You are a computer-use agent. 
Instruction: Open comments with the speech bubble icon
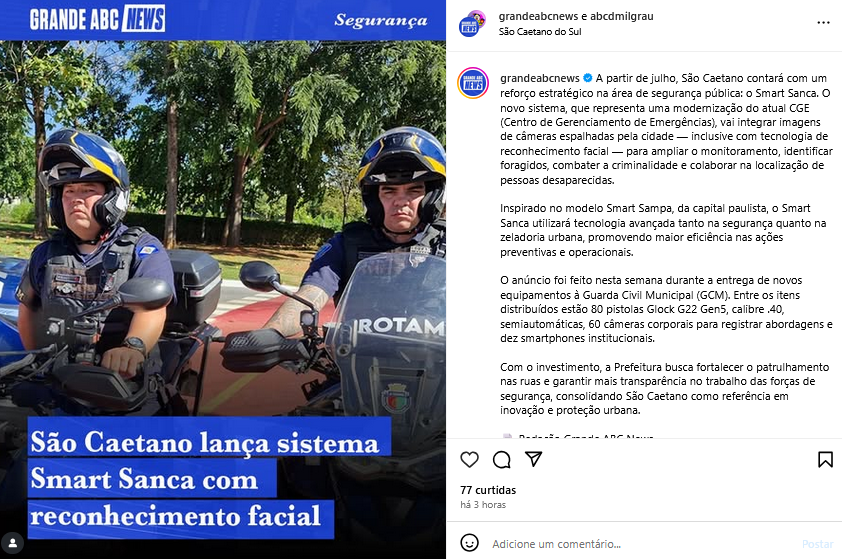(x=502, y=460)
